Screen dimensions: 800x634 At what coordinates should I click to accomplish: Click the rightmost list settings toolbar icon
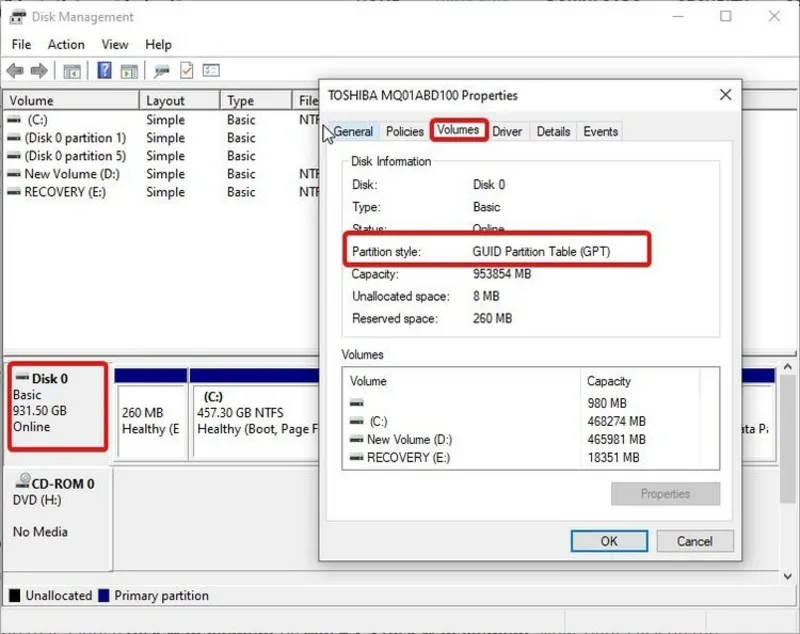click(x=211, y=71)
